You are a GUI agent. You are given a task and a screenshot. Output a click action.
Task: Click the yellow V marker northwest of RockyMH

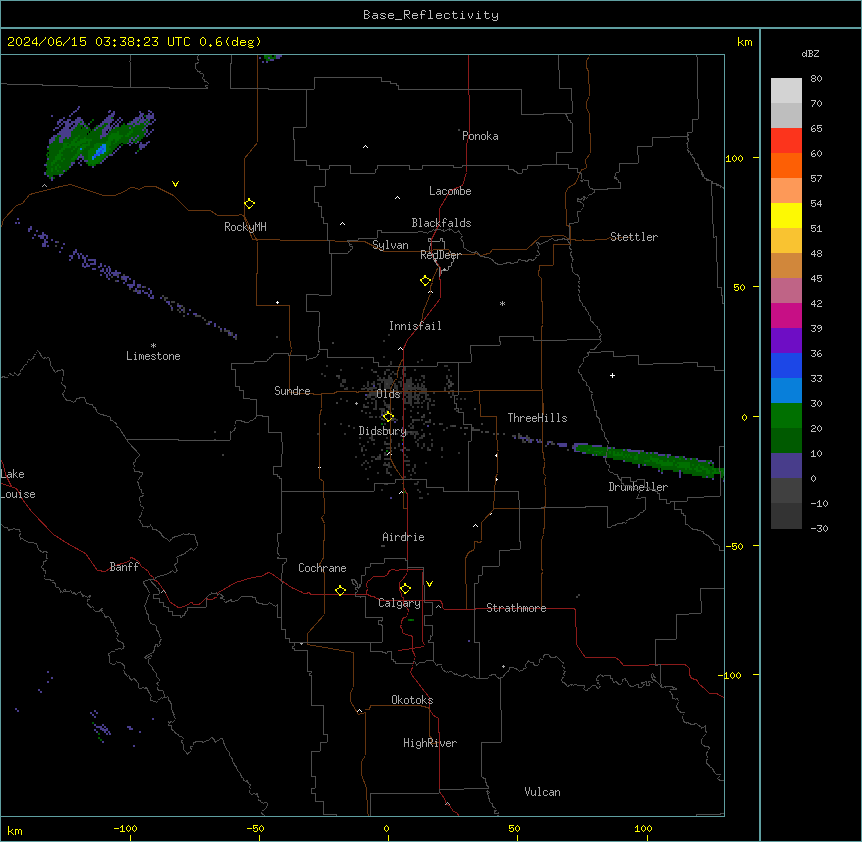tap(175, 184)
